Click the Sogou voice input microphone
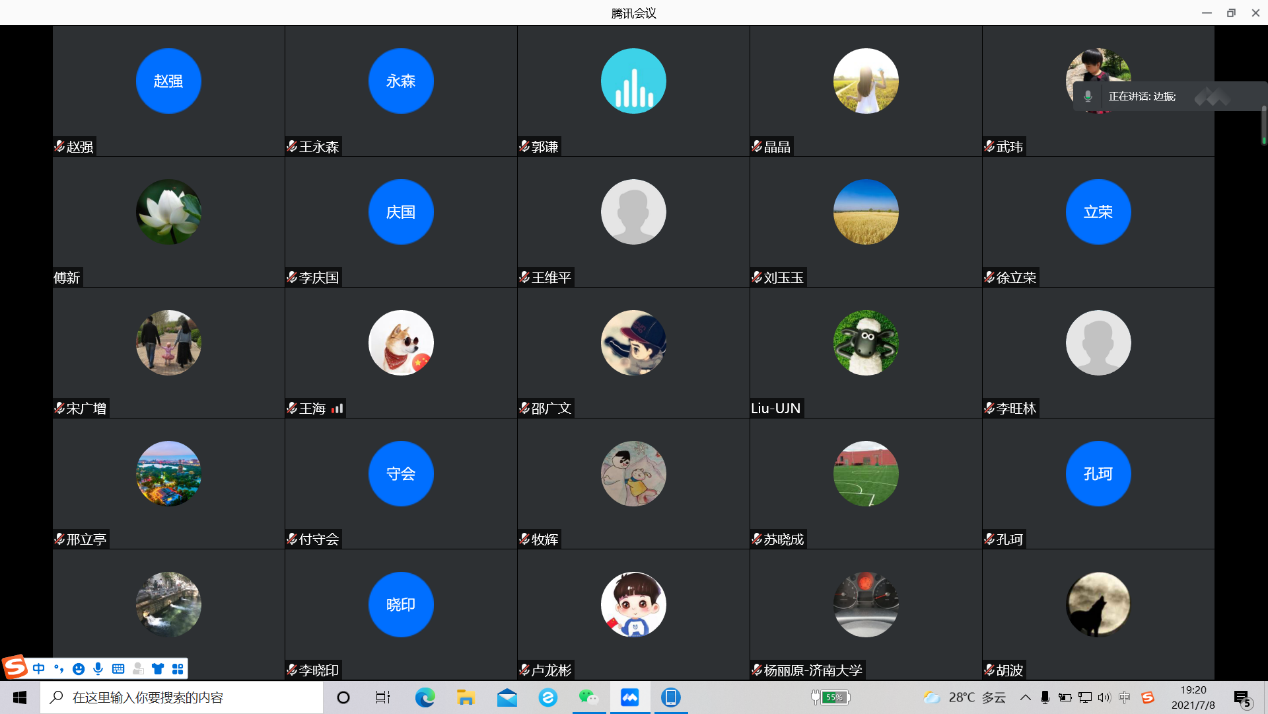Image resolution: width=1268 pixels, height=714 pixels. tap(98, 668)
